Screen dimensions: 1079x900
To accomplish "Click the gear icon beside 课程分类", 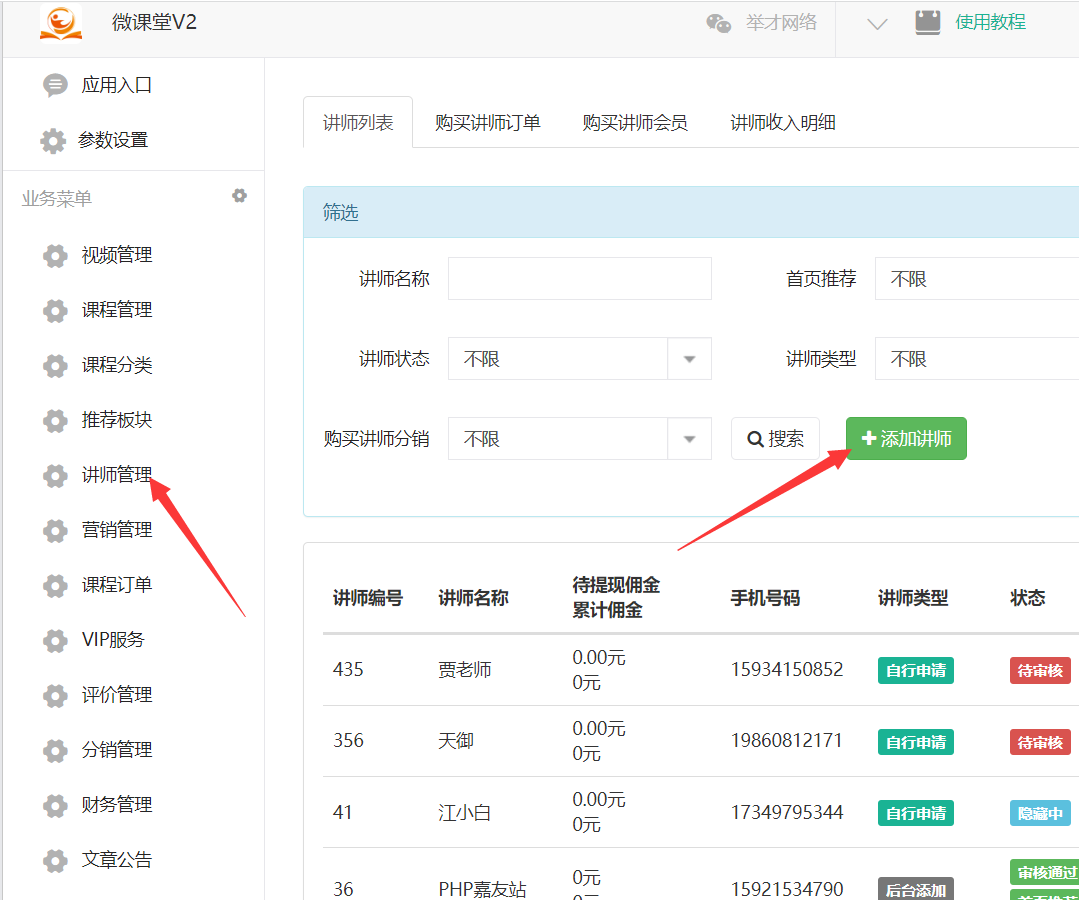I will click(55, 365).
